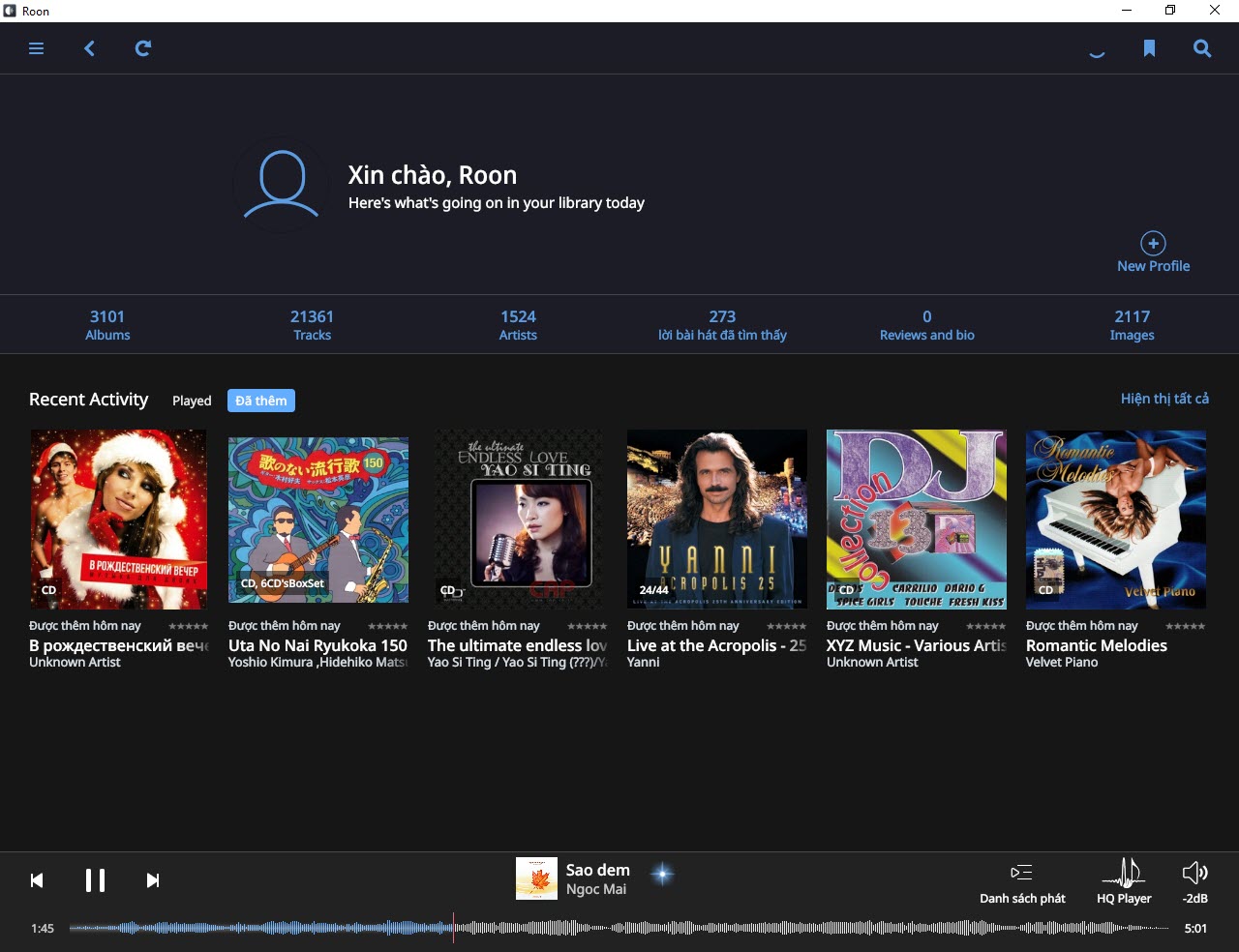The height and width of the screenshot is (952, 1239).
Task: Click the Sao dem album art thumbnail
Action: click(536, 878)
